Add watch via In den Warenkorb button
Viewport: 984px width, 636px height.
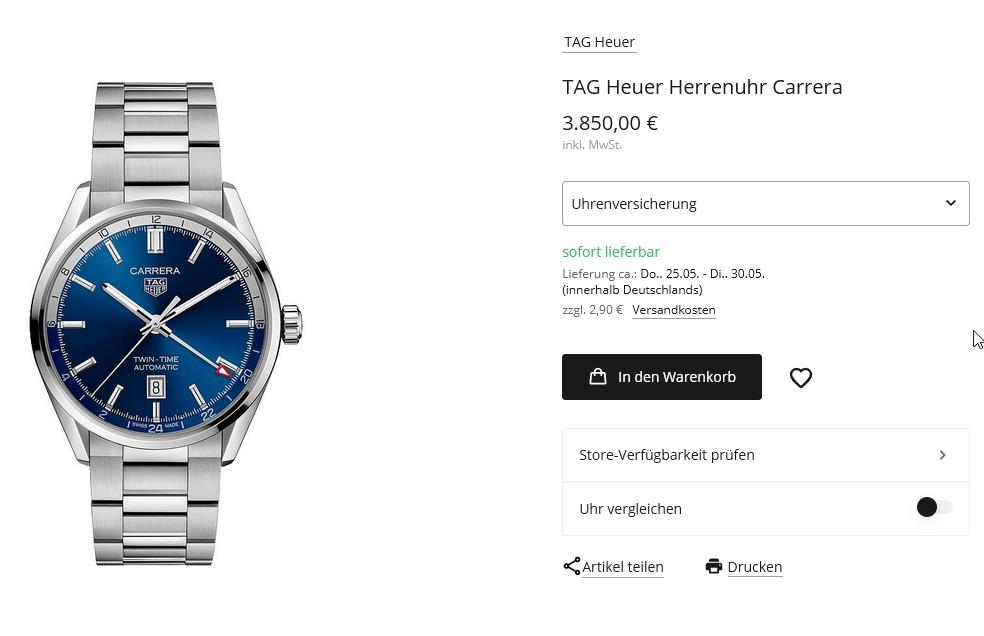click(661, 377)
